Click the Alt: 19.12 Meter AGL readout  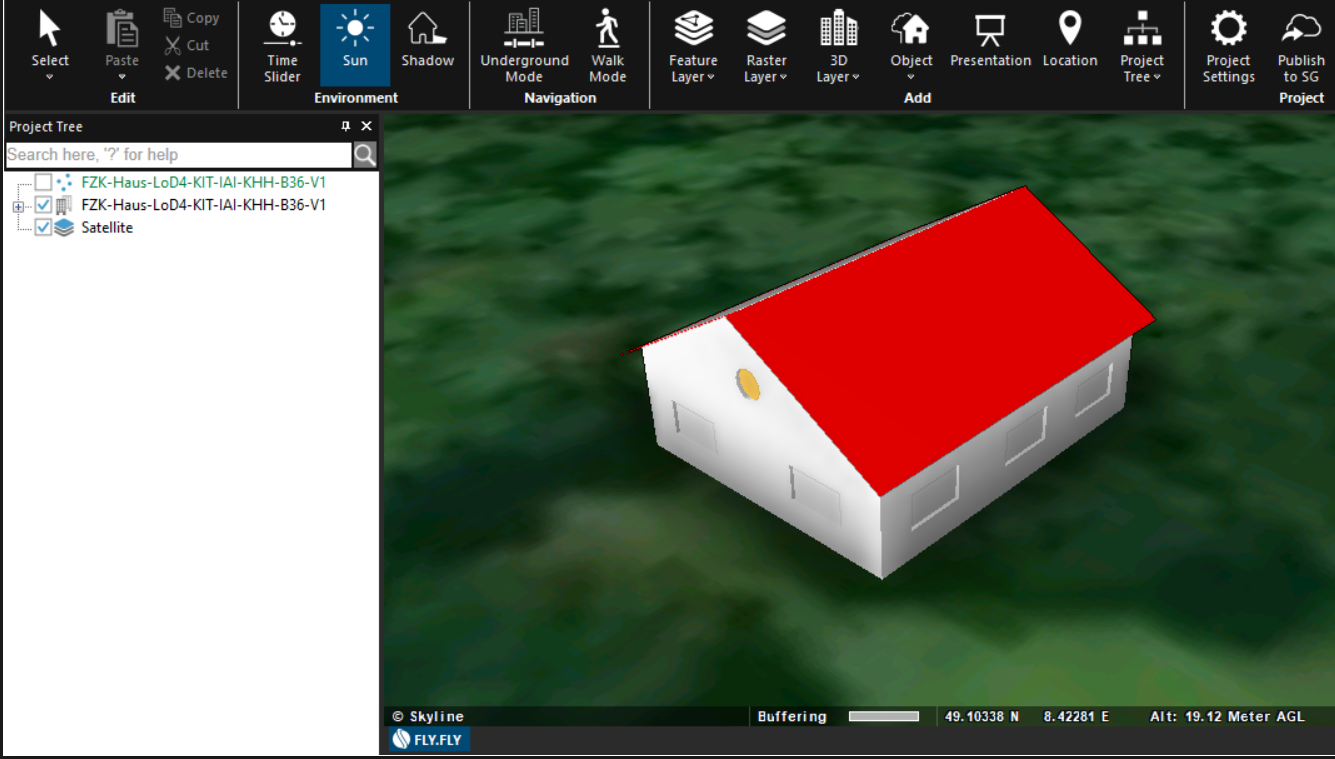point(1227,716)
